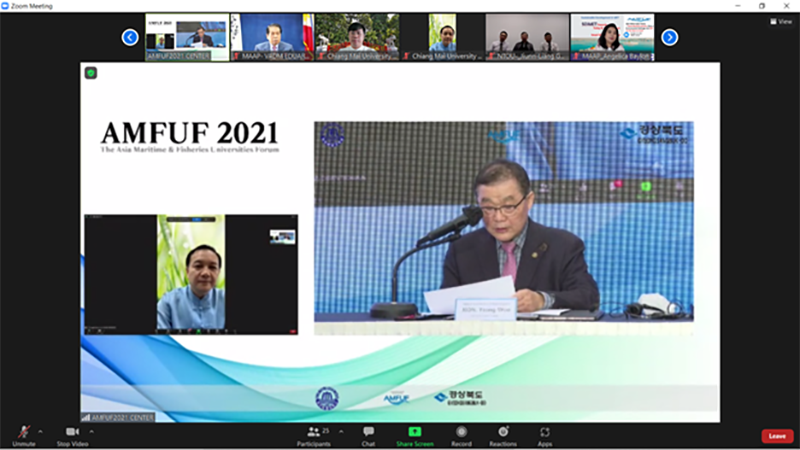800x450 pixels.
Task: Click the AMFUF logo in slide footer
Action: coord(396,398)
